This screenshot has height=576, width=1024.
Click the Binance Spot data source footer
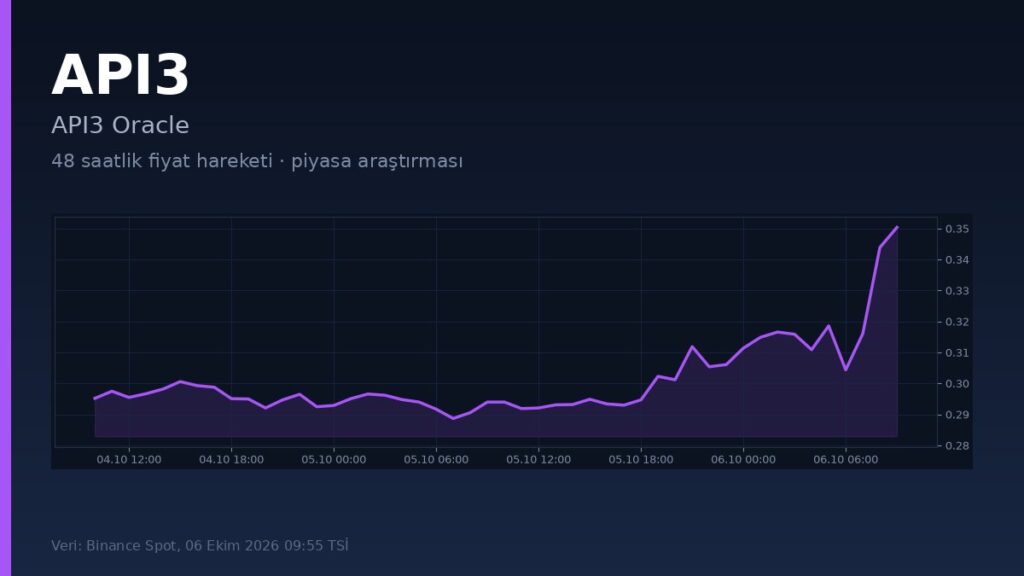point(200,545)
